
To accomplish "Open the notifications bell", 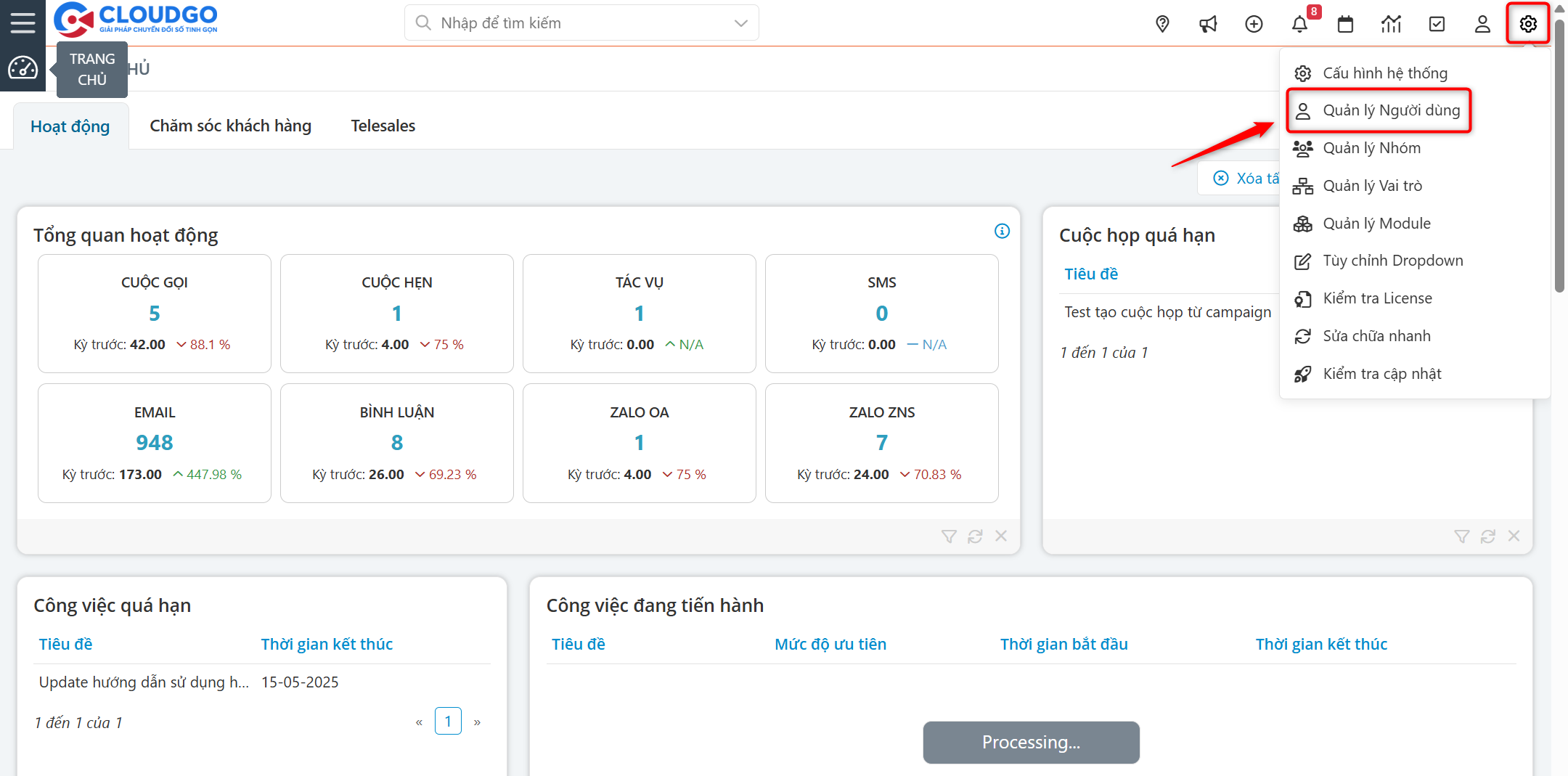I will tap(1299, 24).
